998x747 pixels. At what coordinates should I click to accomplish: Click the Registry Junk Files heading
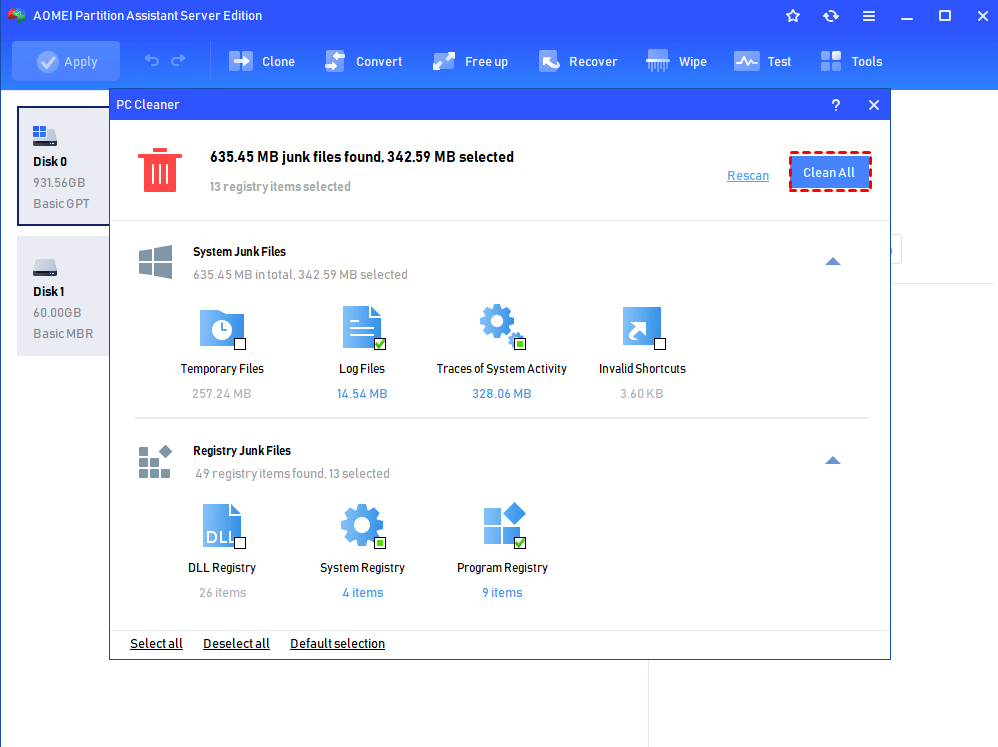tap(242, 451)
